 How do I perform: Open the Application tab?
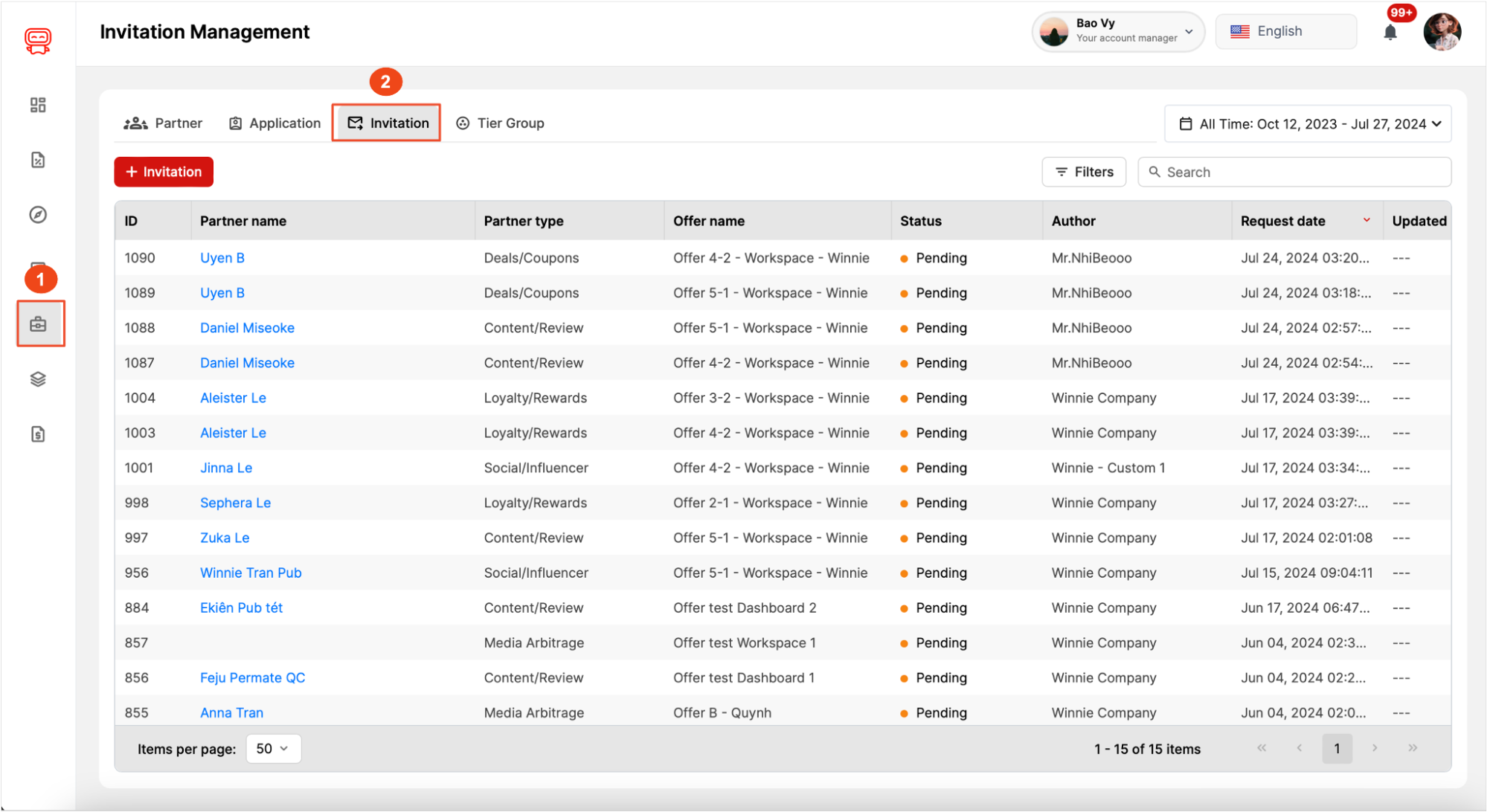[274, 123]
